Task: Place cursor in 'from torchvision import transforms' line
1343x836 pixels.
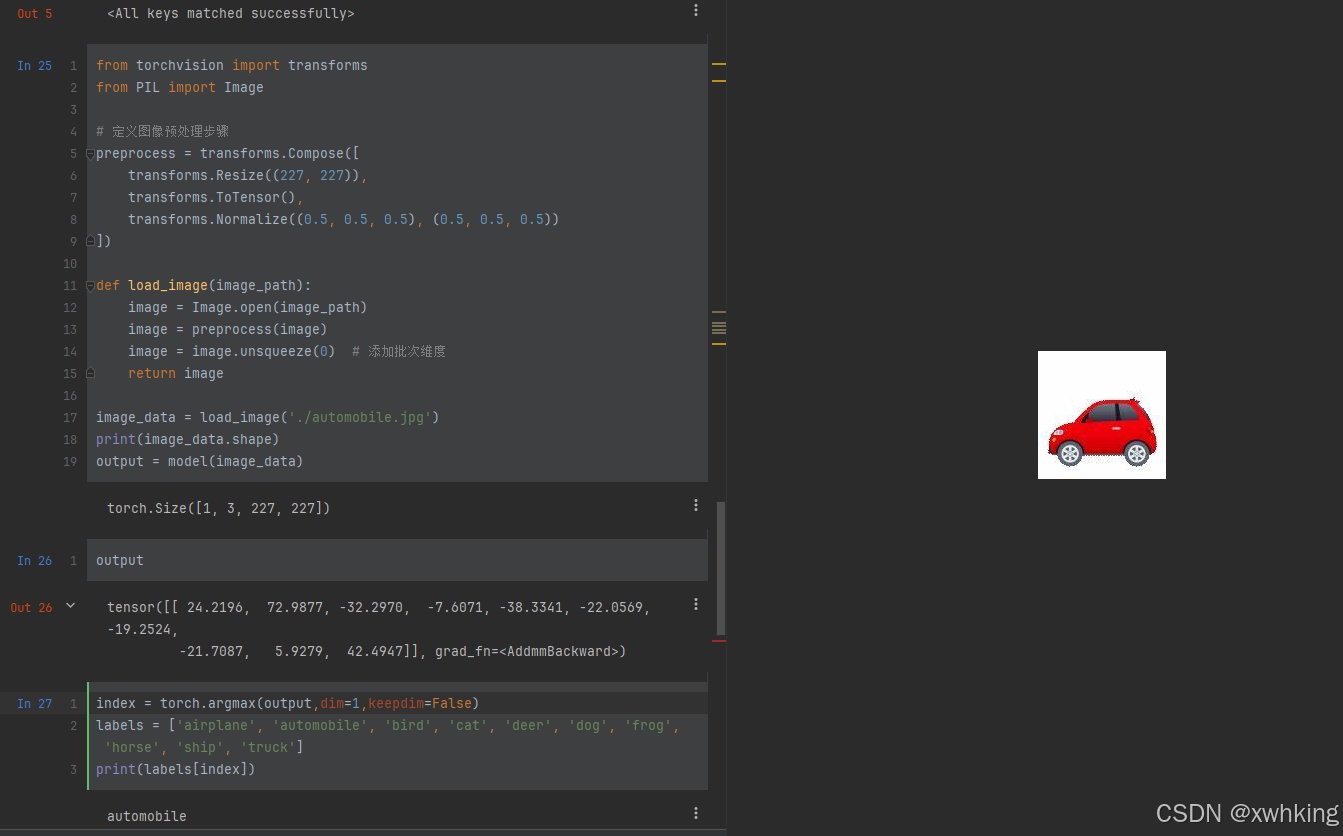Action: point(232,65)
